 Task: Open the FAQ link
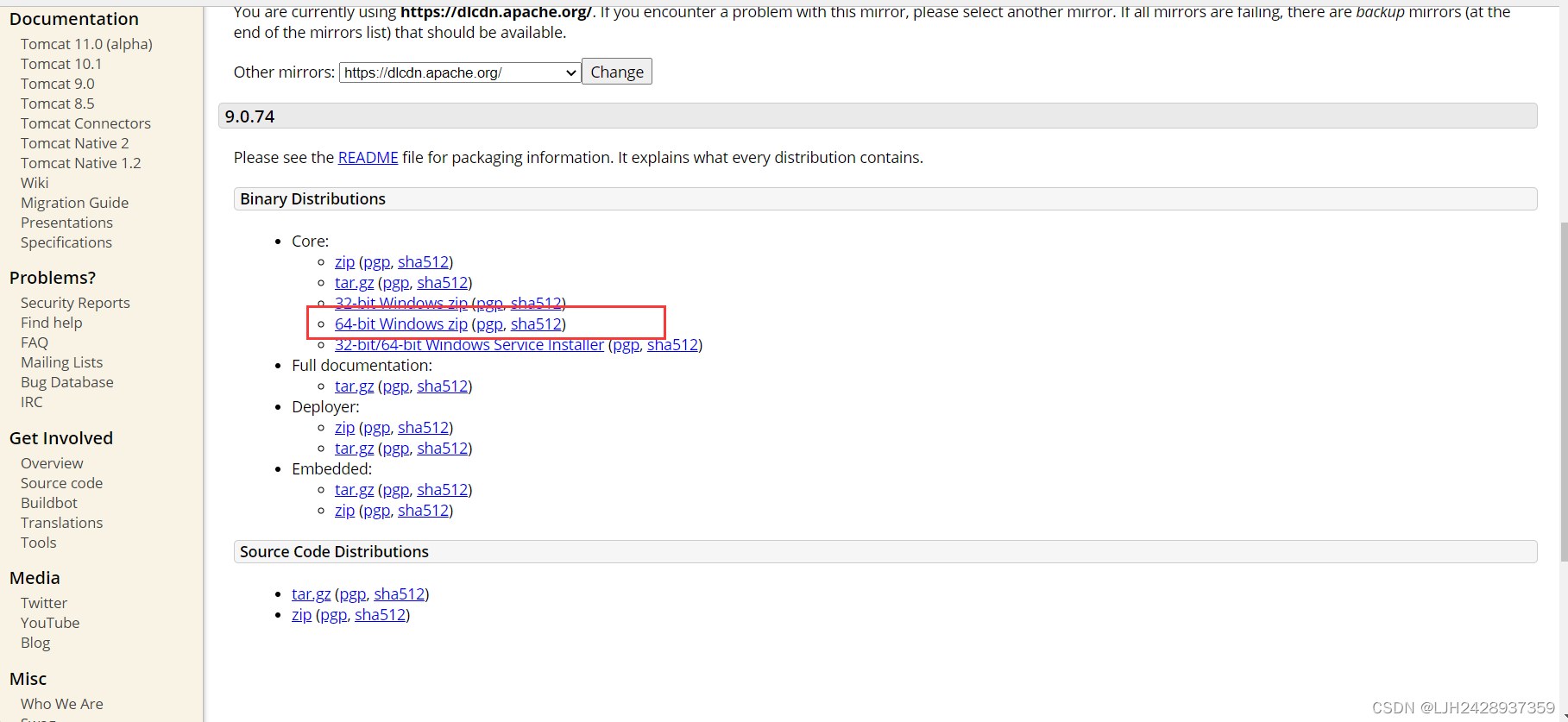coord(35,342)
